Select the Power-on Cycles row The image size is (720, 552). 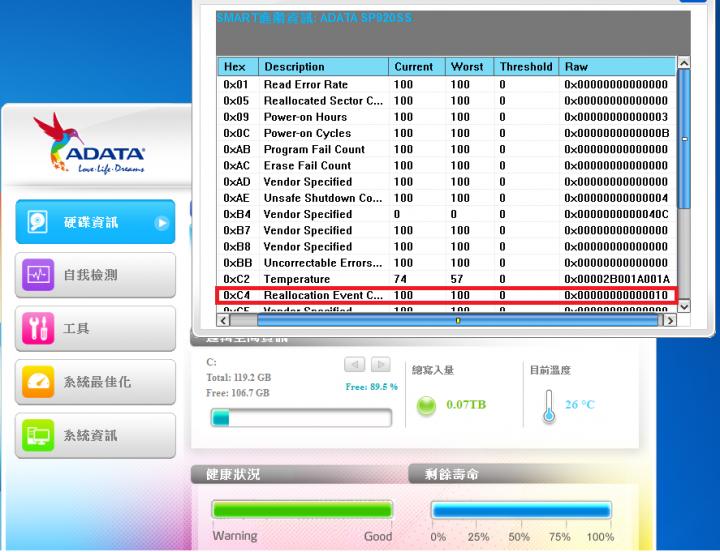tap(446, 133)
